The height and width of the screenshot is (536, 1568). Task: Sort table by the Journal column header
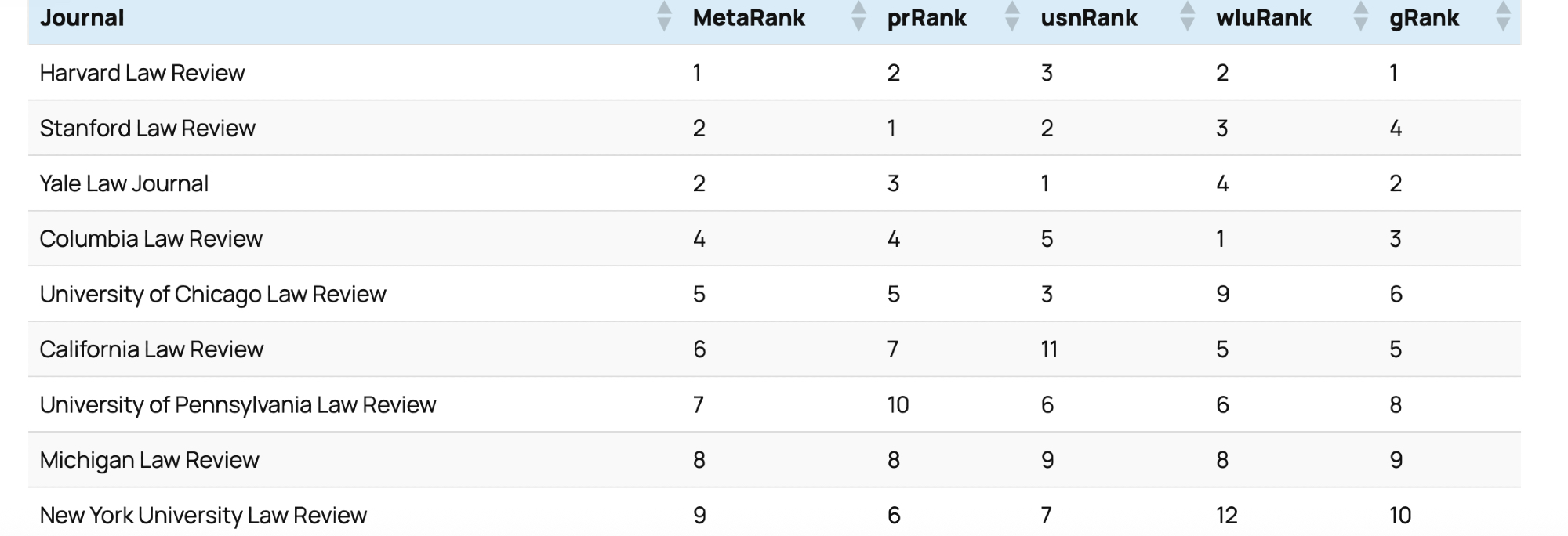pyautogui.click(x=82, y=18)
